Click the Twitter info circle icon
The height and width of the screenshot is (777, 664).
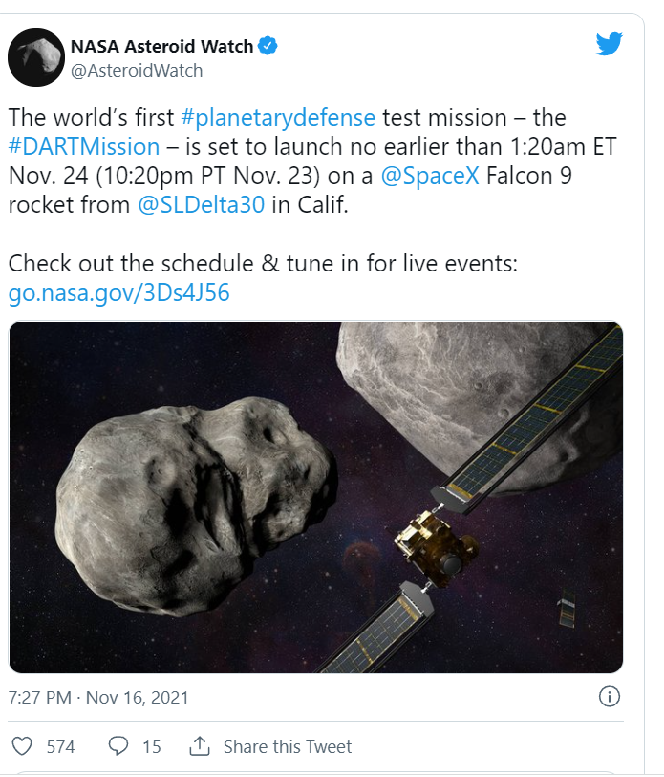click(608, 697)
